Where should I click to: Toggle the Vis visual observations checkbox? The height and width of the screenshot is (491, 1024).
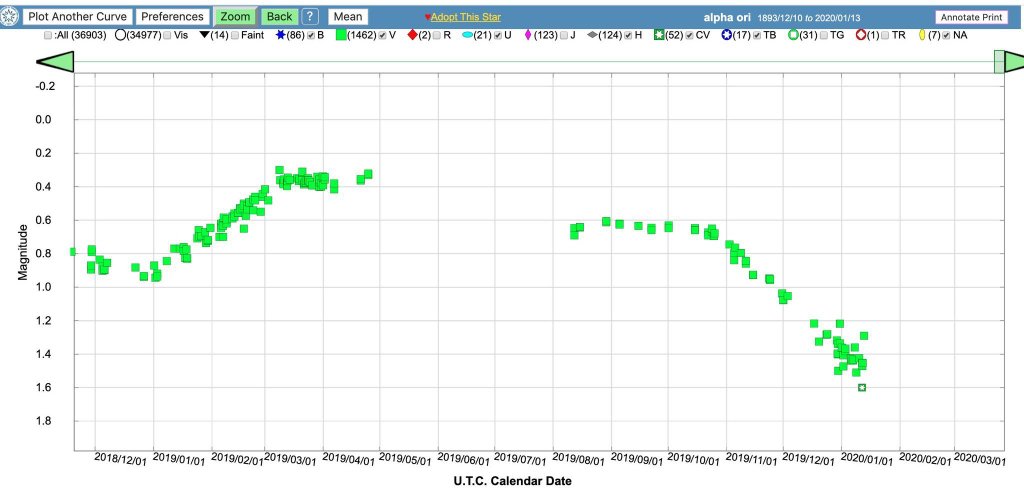[x=167, y=35]
